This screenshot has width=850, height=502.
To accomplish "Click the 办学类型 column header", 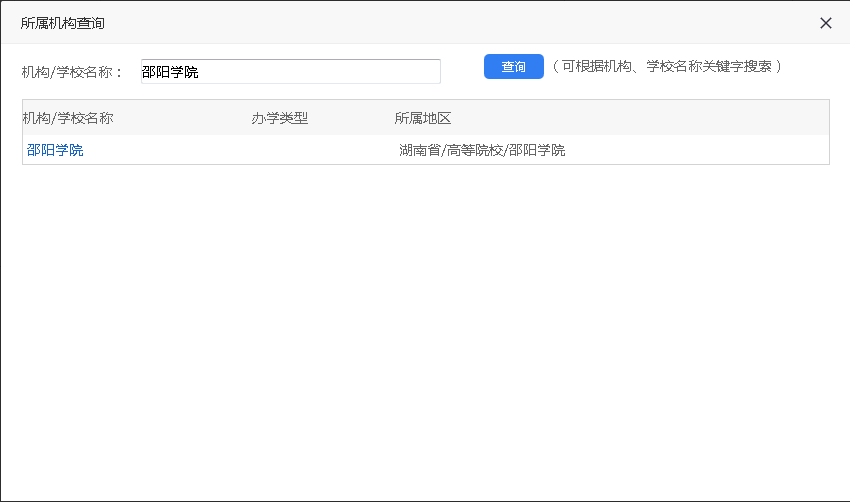I will (x=280, y=118).
